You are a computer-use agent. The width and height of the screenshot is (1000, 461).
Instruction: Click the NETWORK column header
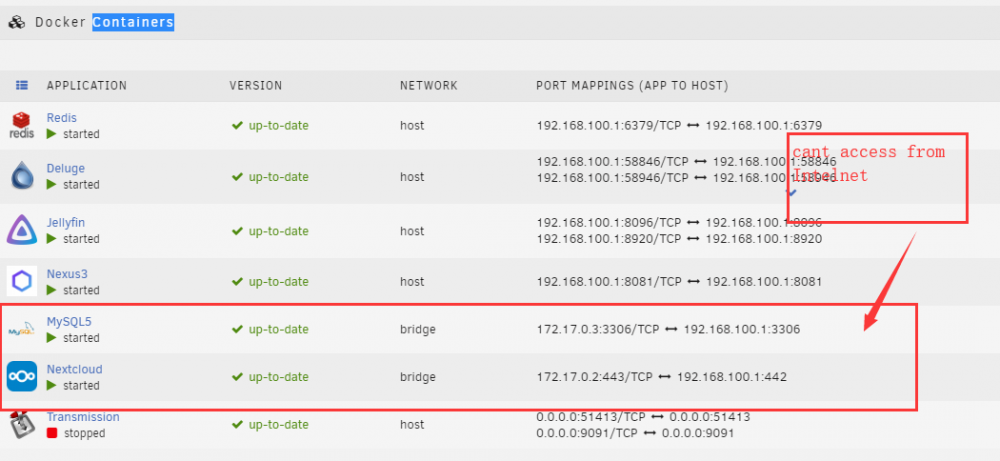pos(429,85)
